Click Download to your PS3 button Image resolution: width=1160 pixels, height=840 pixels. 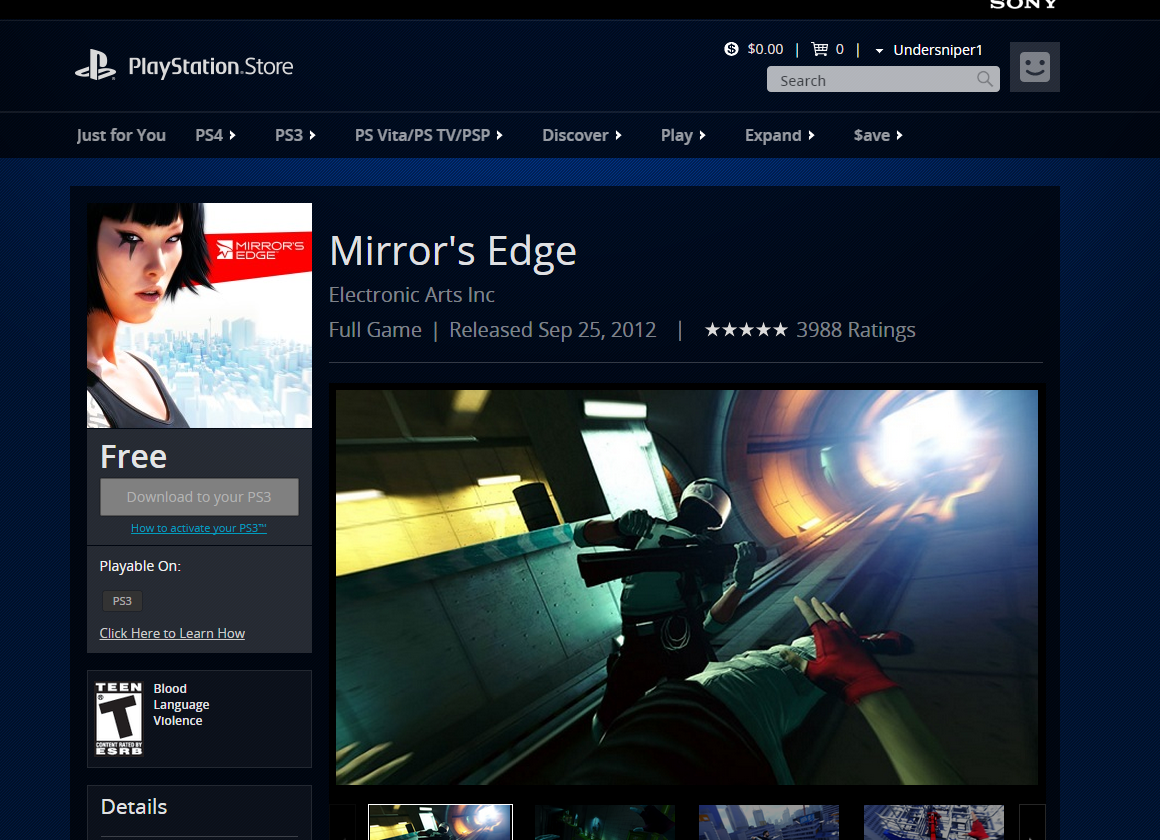[199, 497]
